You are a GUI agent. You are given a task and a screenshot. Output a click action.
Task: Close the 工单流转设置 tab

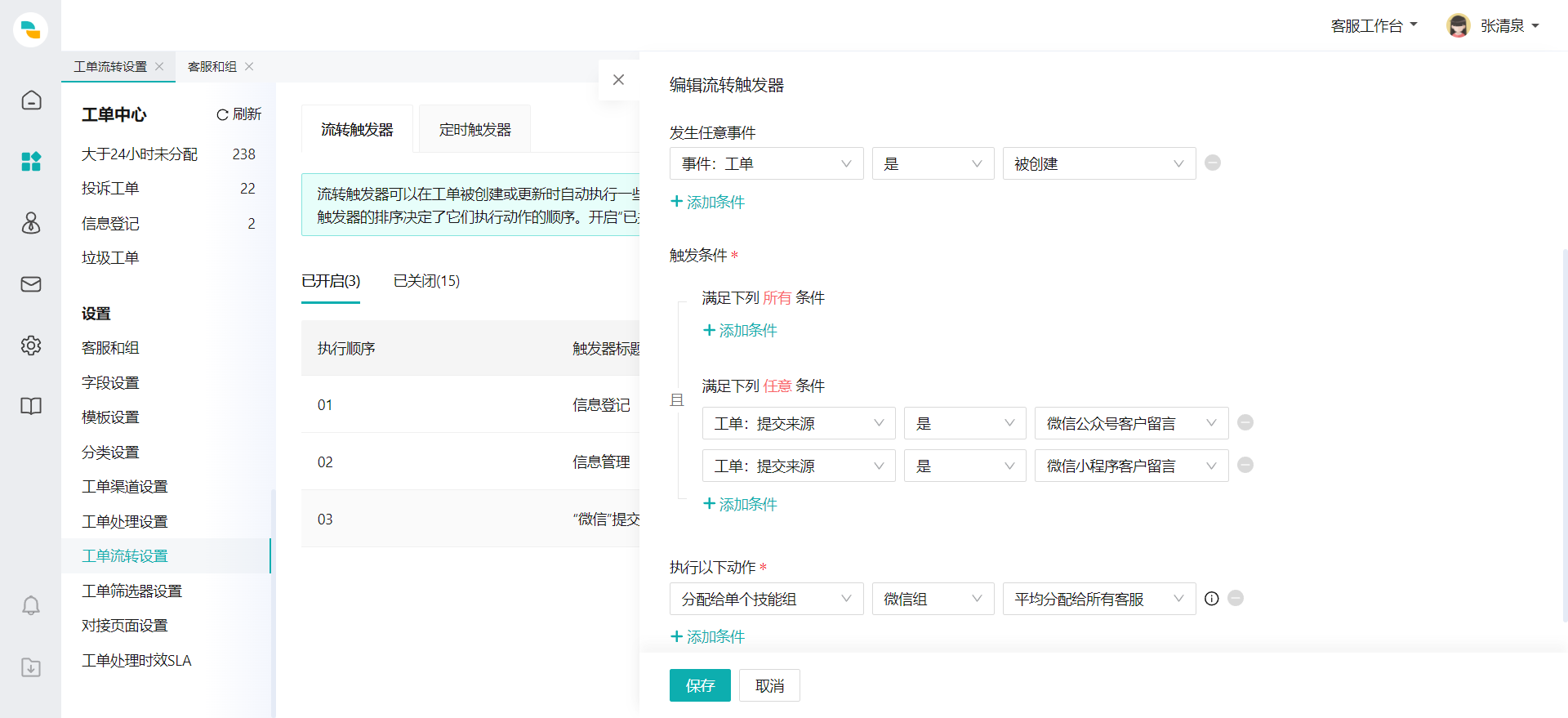(159, 67)
